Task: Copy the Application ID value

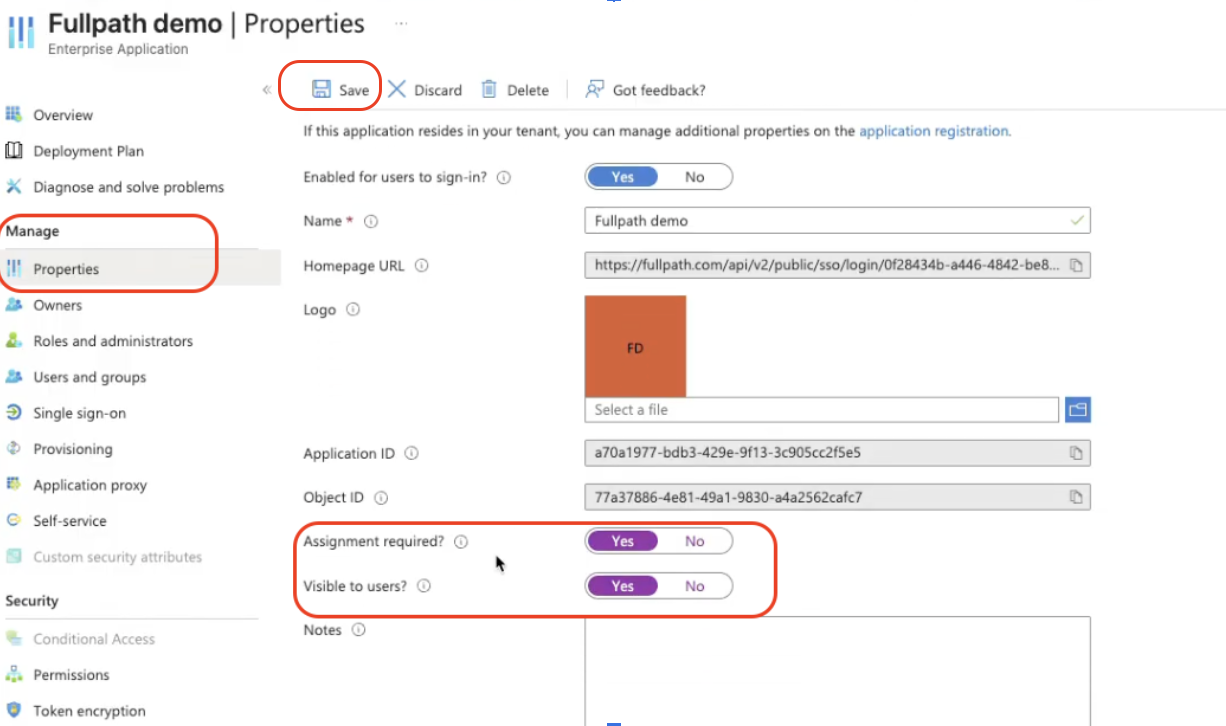Action: pyautogui.click(x=1076, y=453)
